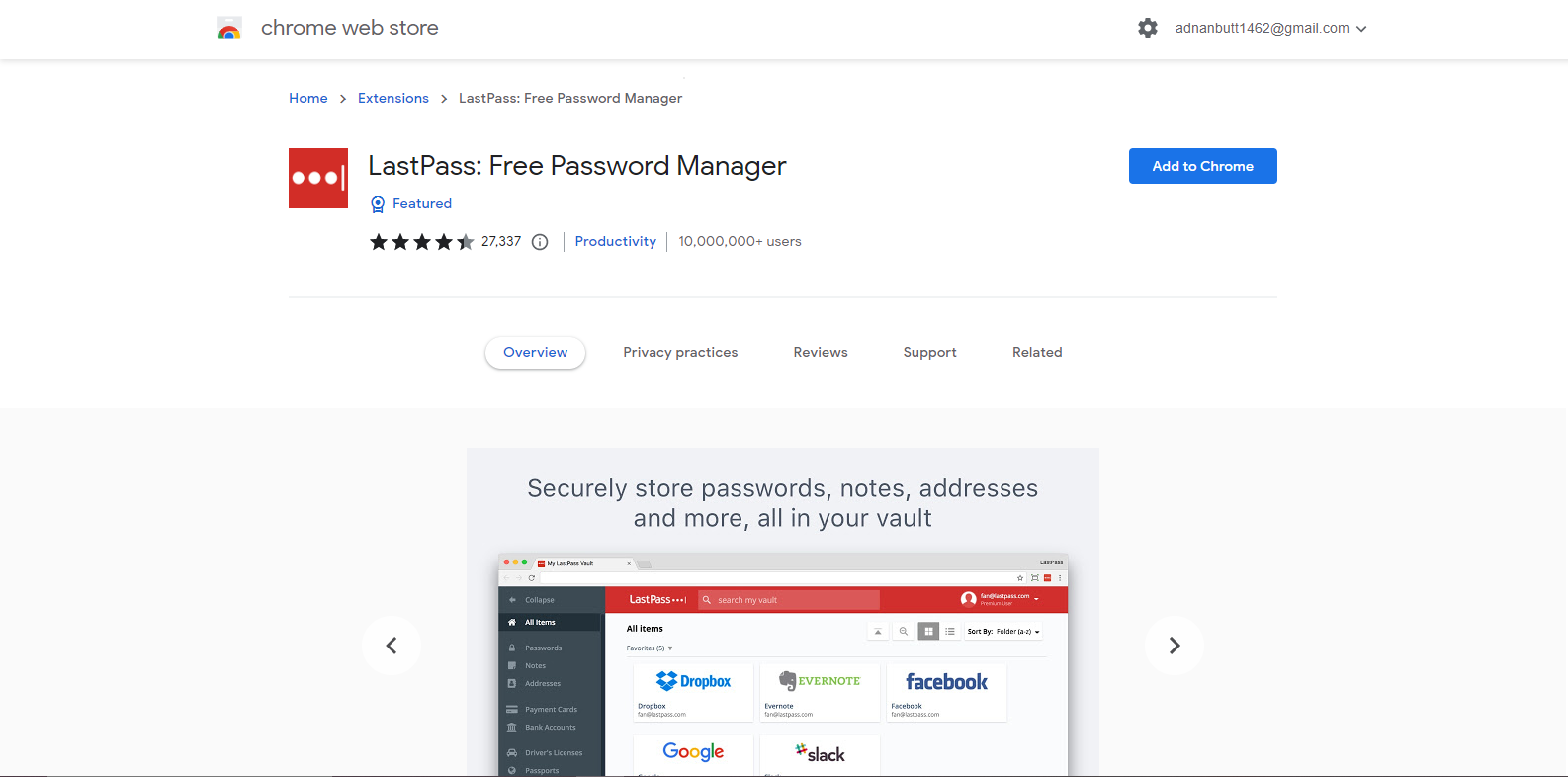Follow the Home breadcrumb link

[308, 98]
